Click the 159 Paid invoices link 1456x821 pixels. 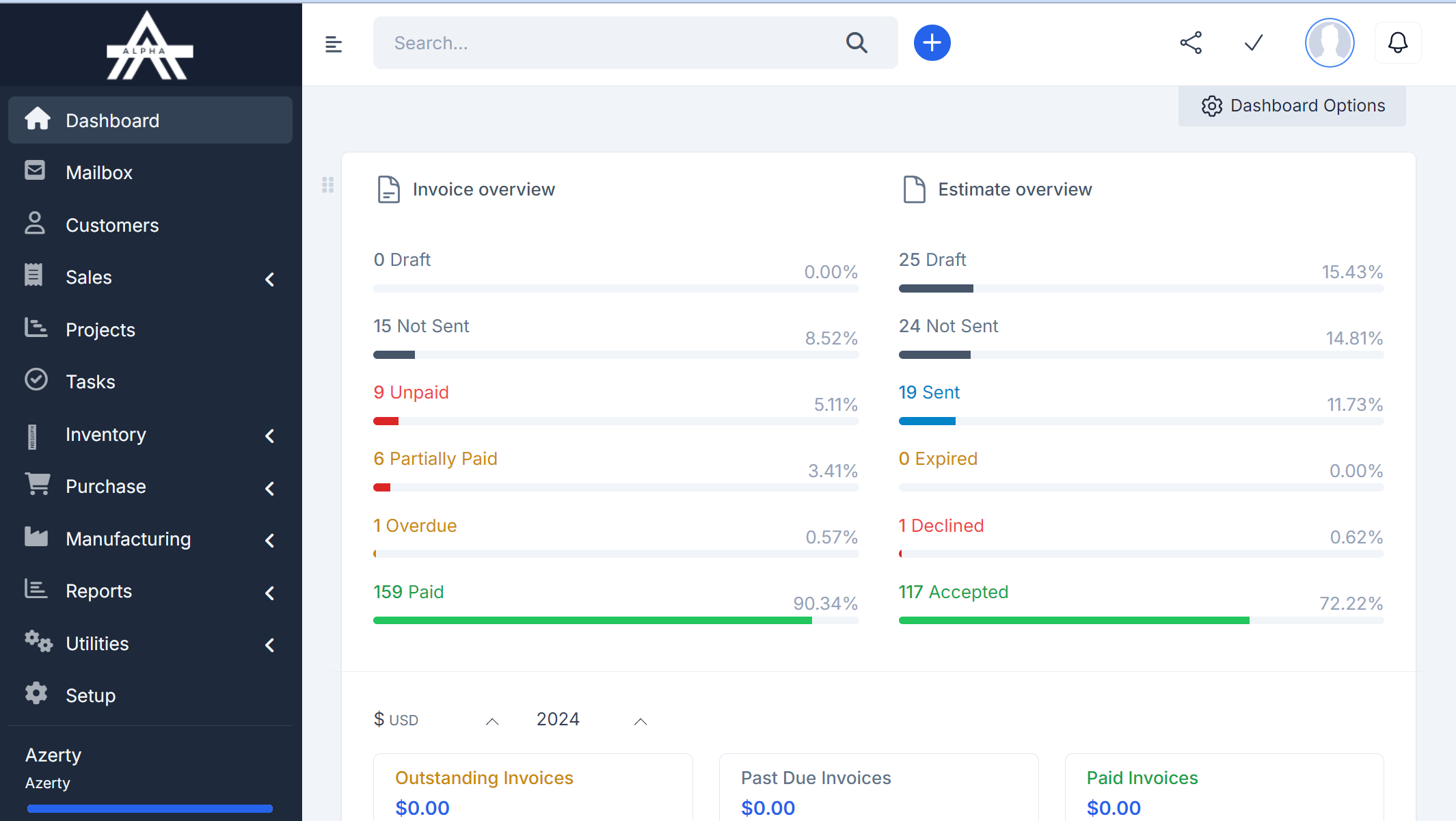click(x=408, y=592)
